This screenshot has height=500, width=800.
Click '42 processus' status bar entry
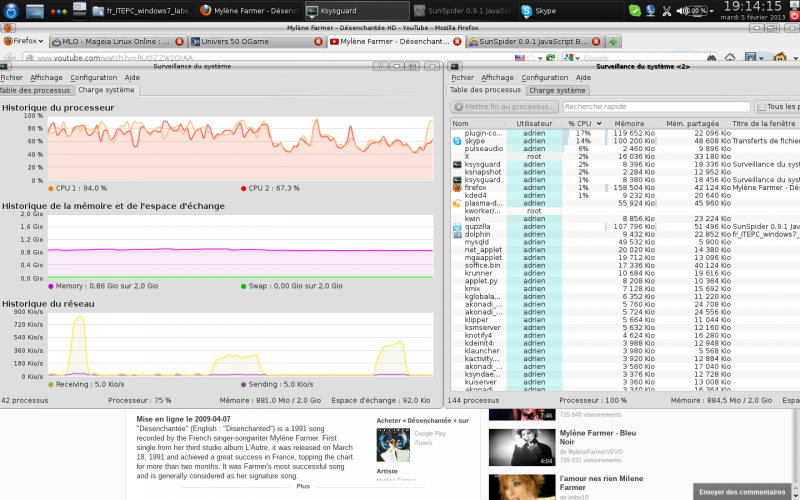[x=24, y=401]
